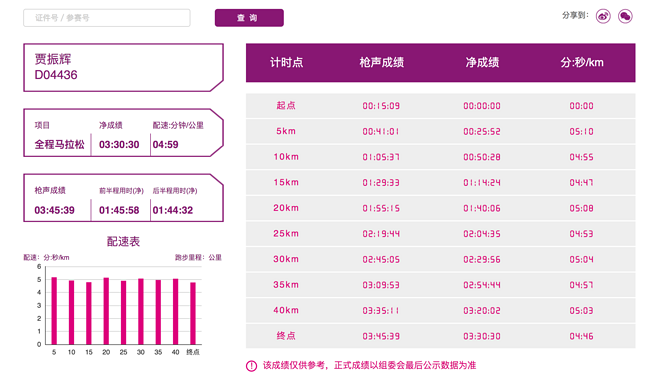This screenshot has width=660, height=385.
Task: Click the 终点 bar in pace chart
Action: click(193, 313)
